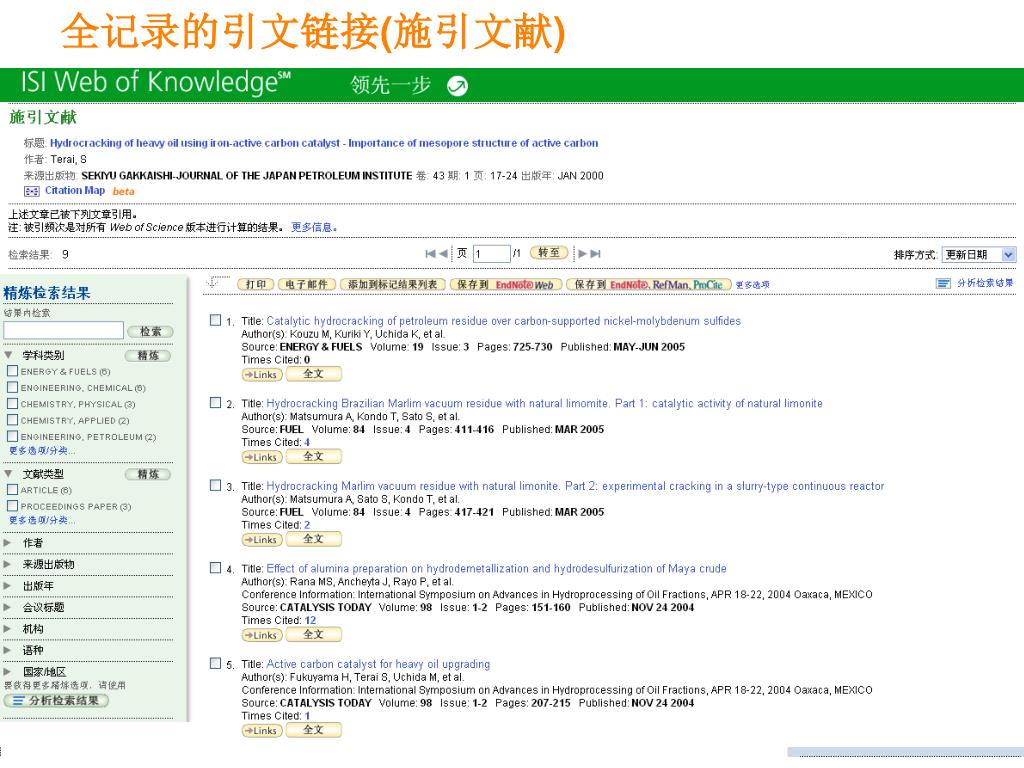Click the select-all arrow icon beside 打印

(x=216, y=283)
